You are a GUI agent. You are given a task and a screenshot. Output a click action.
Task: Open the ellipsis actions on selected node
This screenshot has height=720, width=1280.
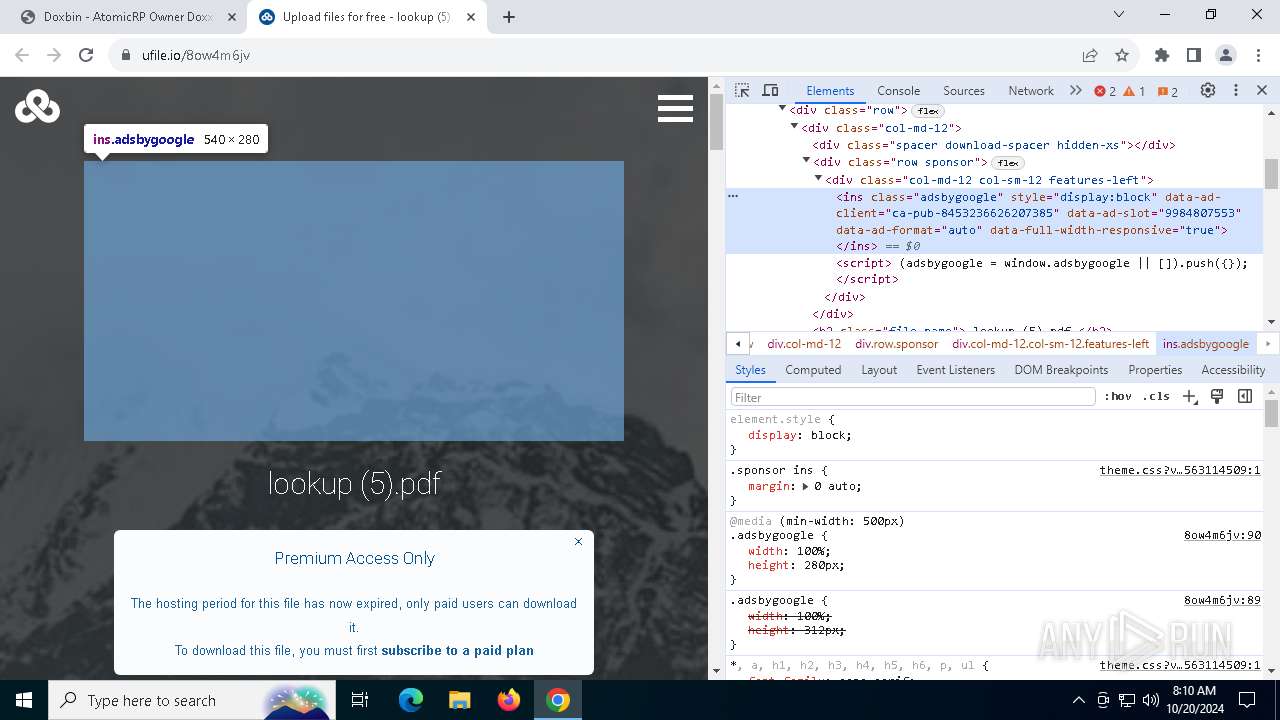coord(733,197)
